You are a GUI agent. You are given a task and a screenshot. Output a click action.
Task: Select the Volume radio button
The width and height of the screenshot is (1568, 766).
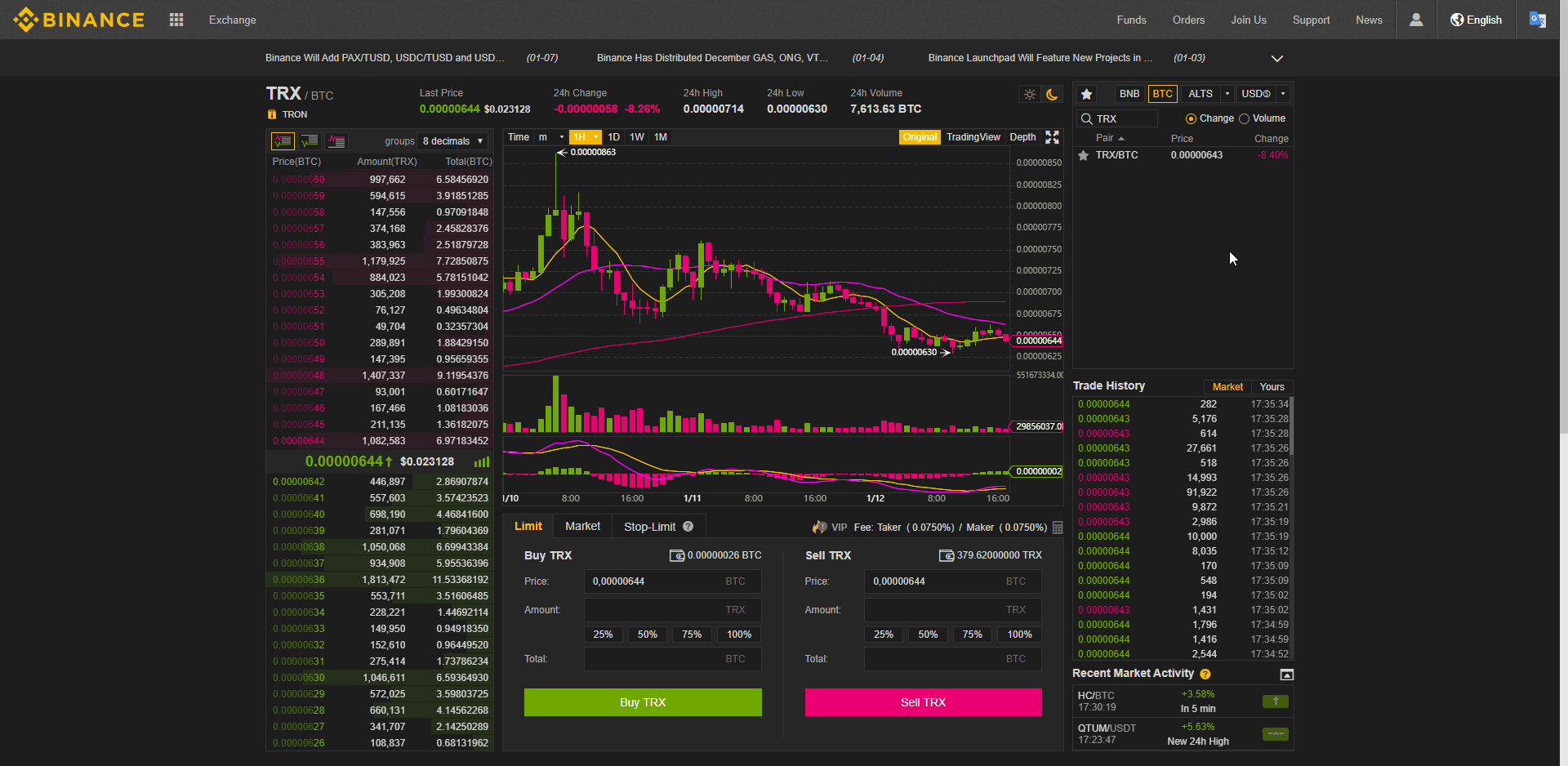click(1244, 119)
